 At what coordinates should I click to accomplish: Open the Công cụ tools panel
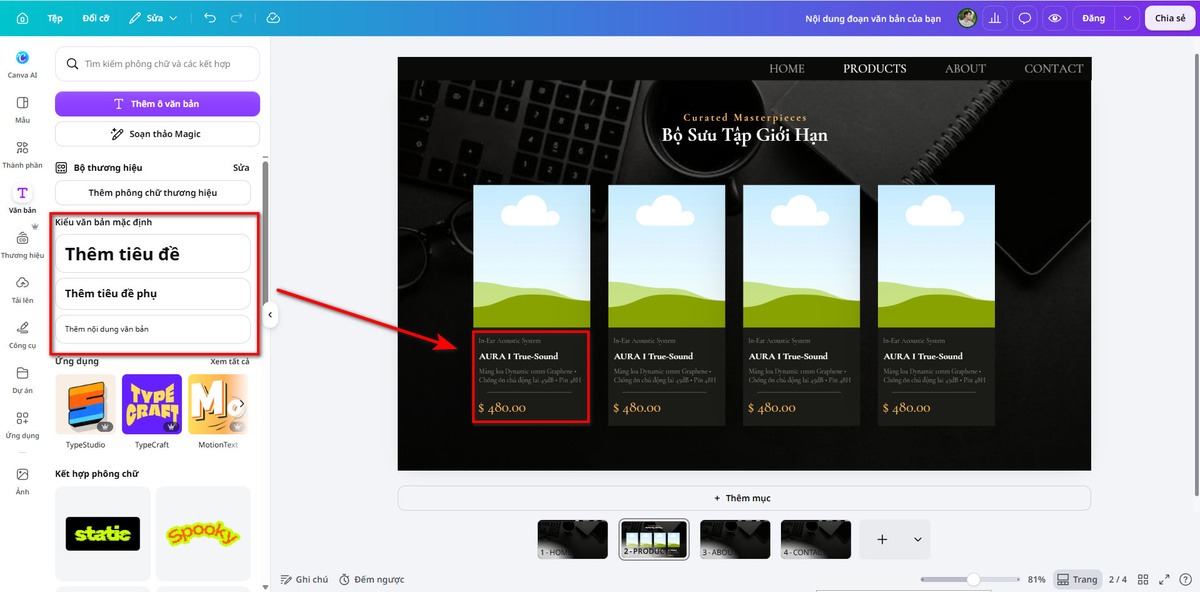click(22, 335)
